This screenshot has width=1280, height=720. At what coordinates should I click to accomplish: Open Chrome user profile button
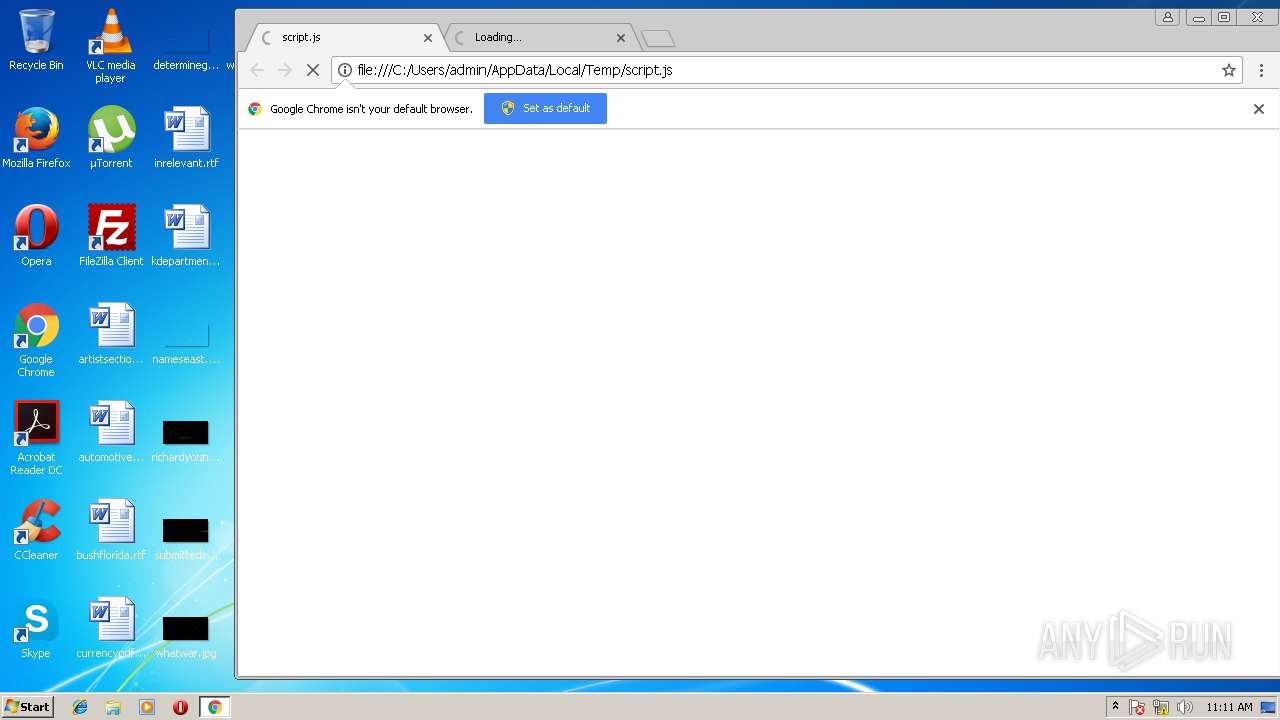[1167, 17]
